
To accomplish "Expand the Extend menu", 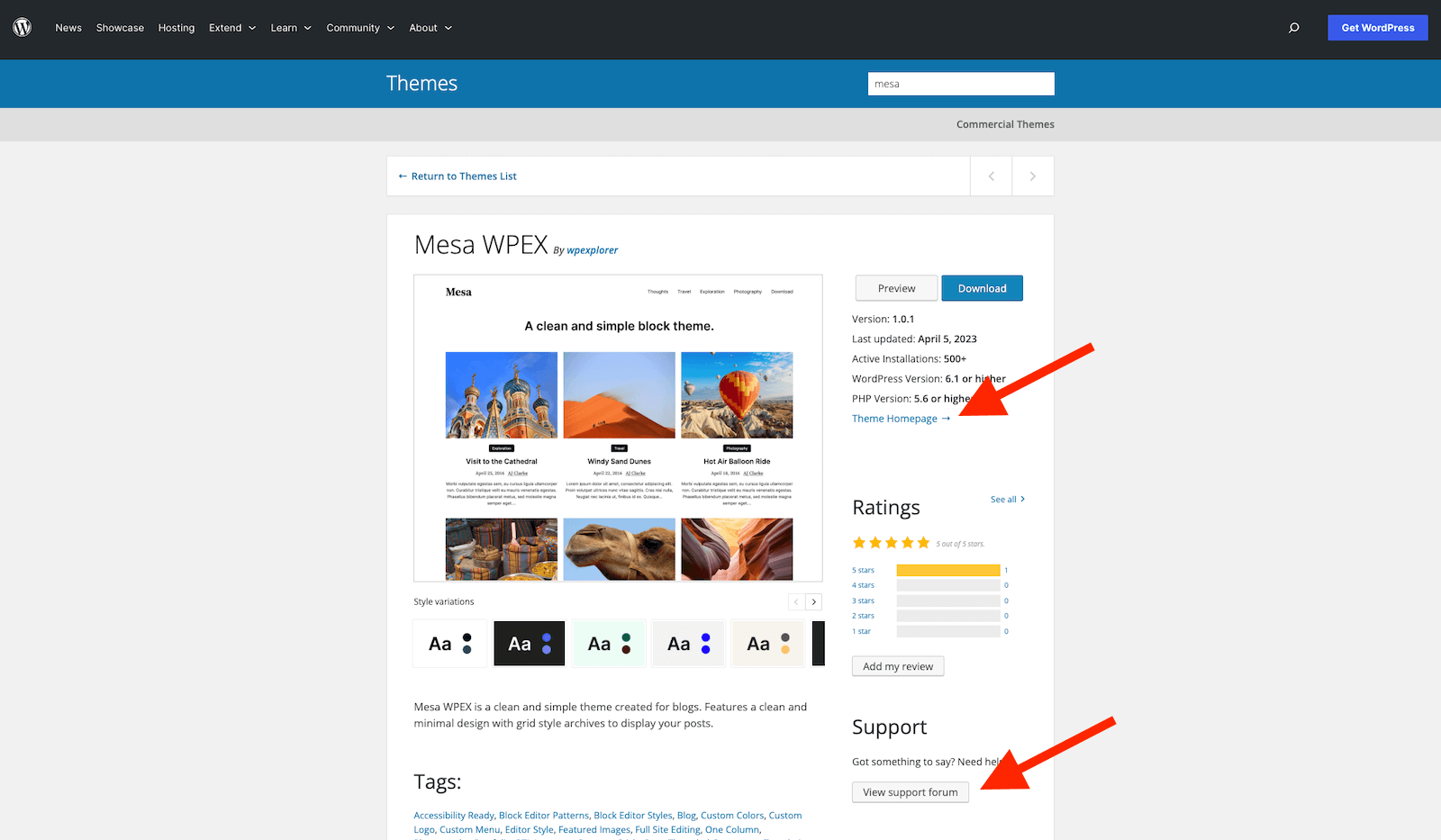I will pyautogui.click(x=232, y=28).
